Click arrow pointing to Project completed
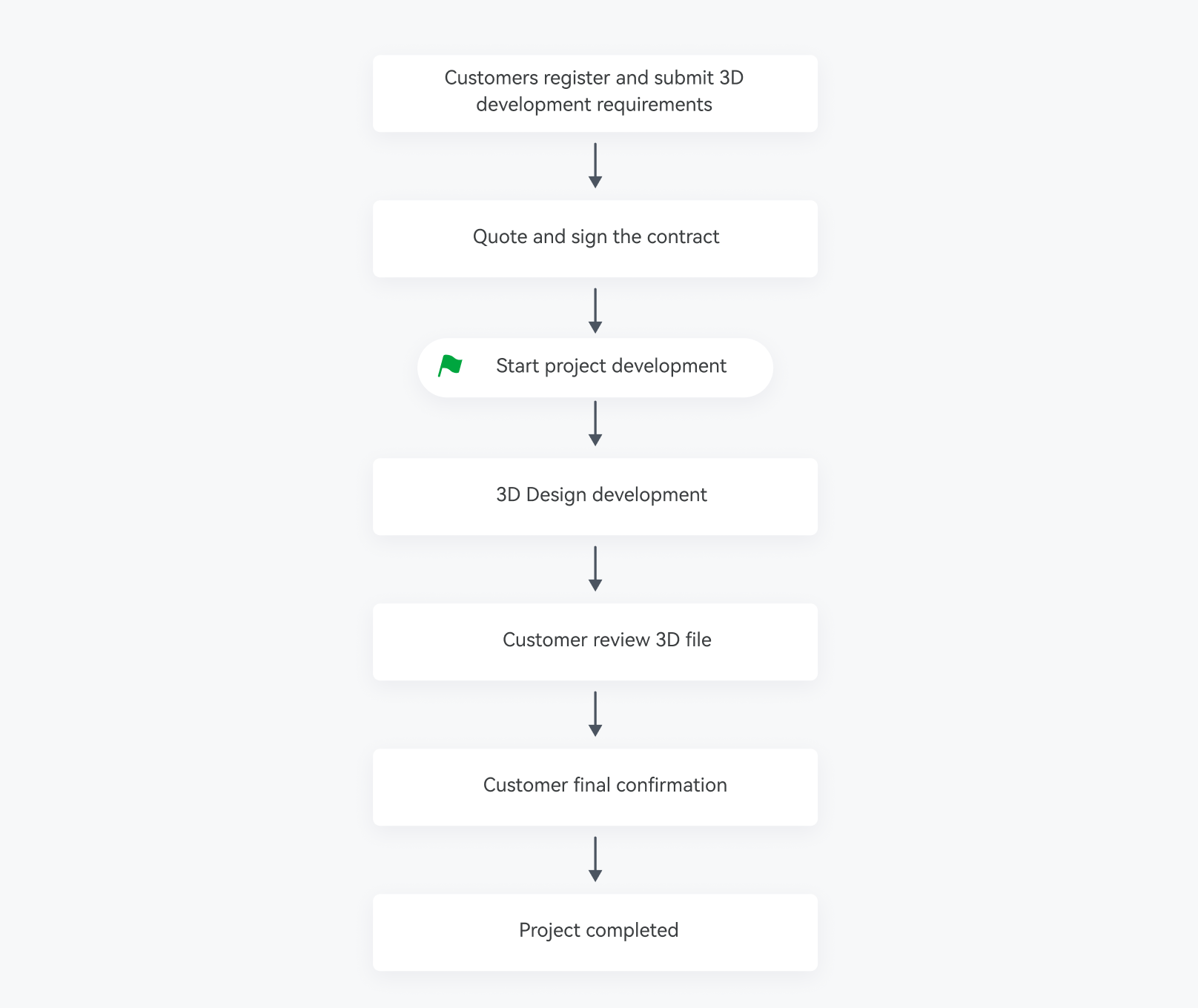Image resolution: width=1198 pixels, height=1008 pixels. point(595,860)
